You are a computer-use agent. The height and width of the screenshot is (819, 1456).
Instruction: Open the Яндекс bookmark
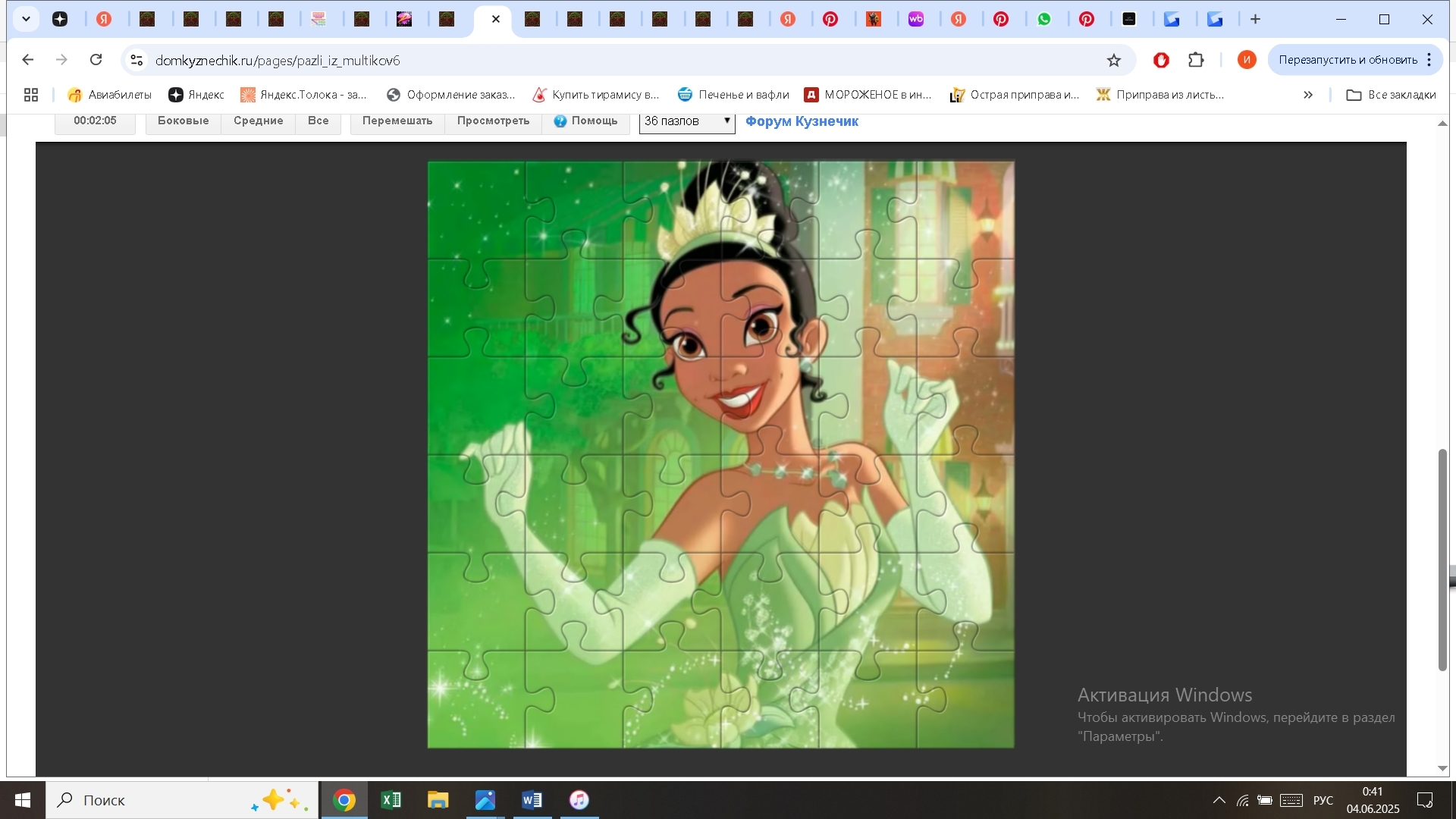(x=196, y=95)
